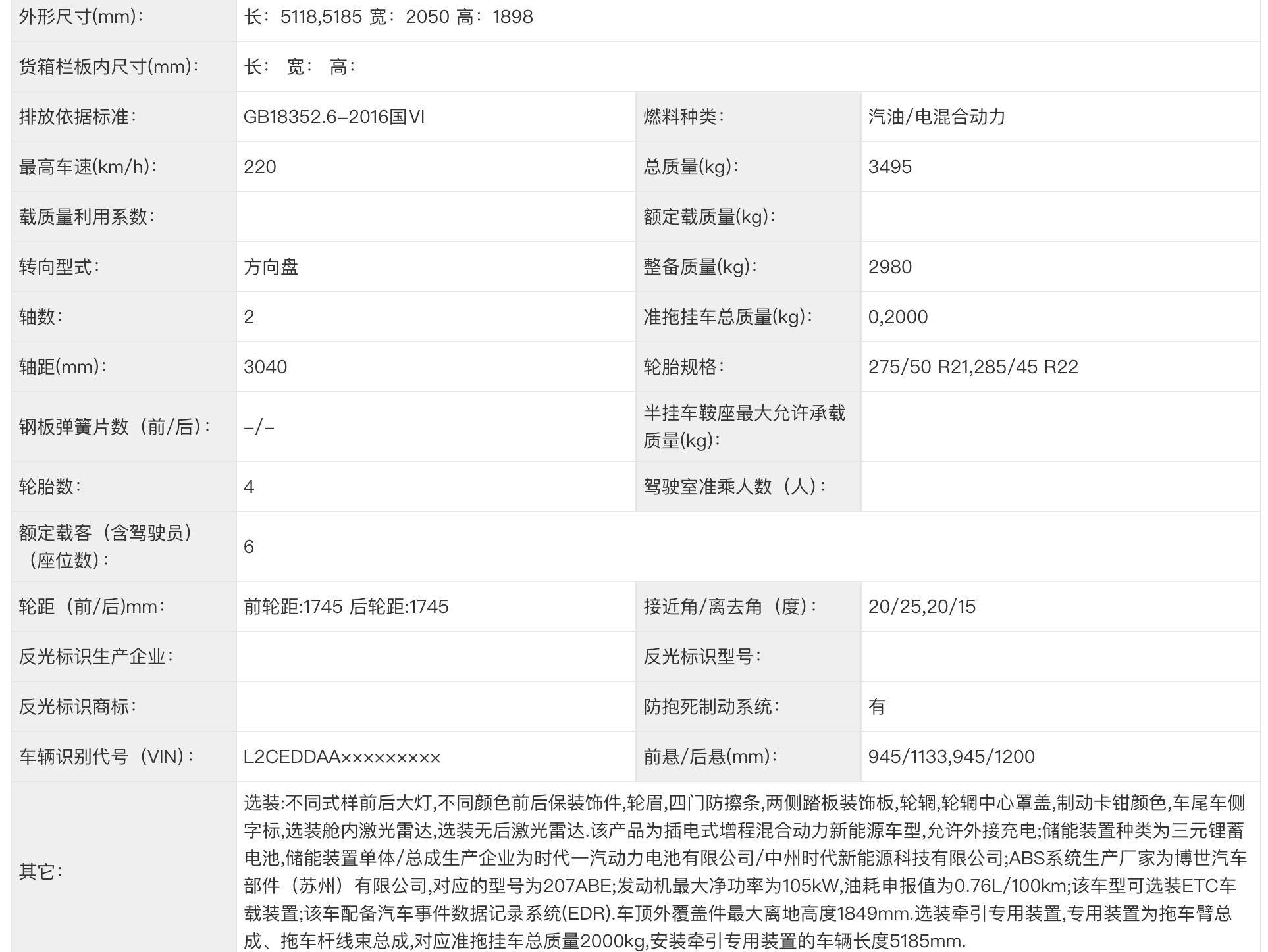Click the 接近角/离去角（度） label
Image resolution: width=1268 pixels, height=952 pixels.
pyautogui.click(x=729, y=607)
